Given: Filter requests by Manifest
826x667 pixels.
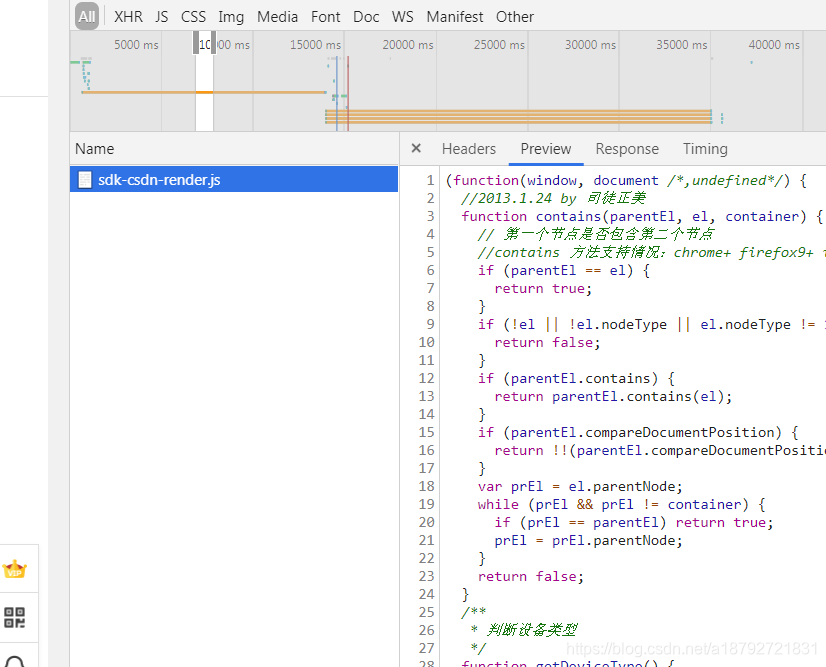Looking at the screenshot, I should (455, 17).
